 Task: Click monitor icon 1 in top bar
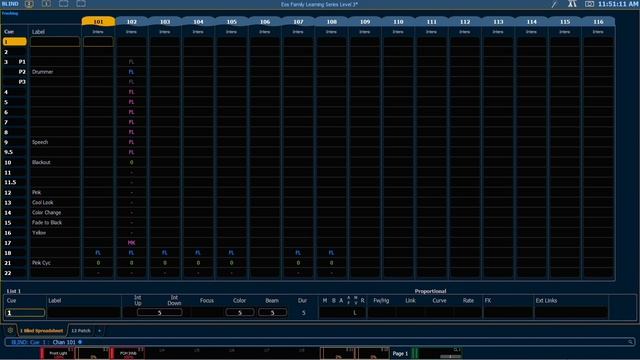click(x=47, y=4)
